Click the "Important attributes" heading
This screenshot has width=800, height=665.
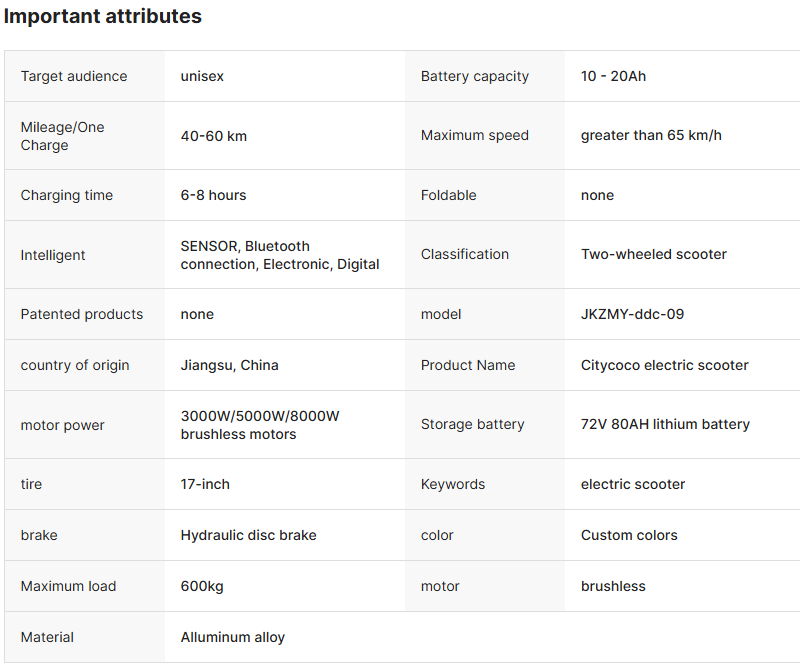[x=103, y=17]
